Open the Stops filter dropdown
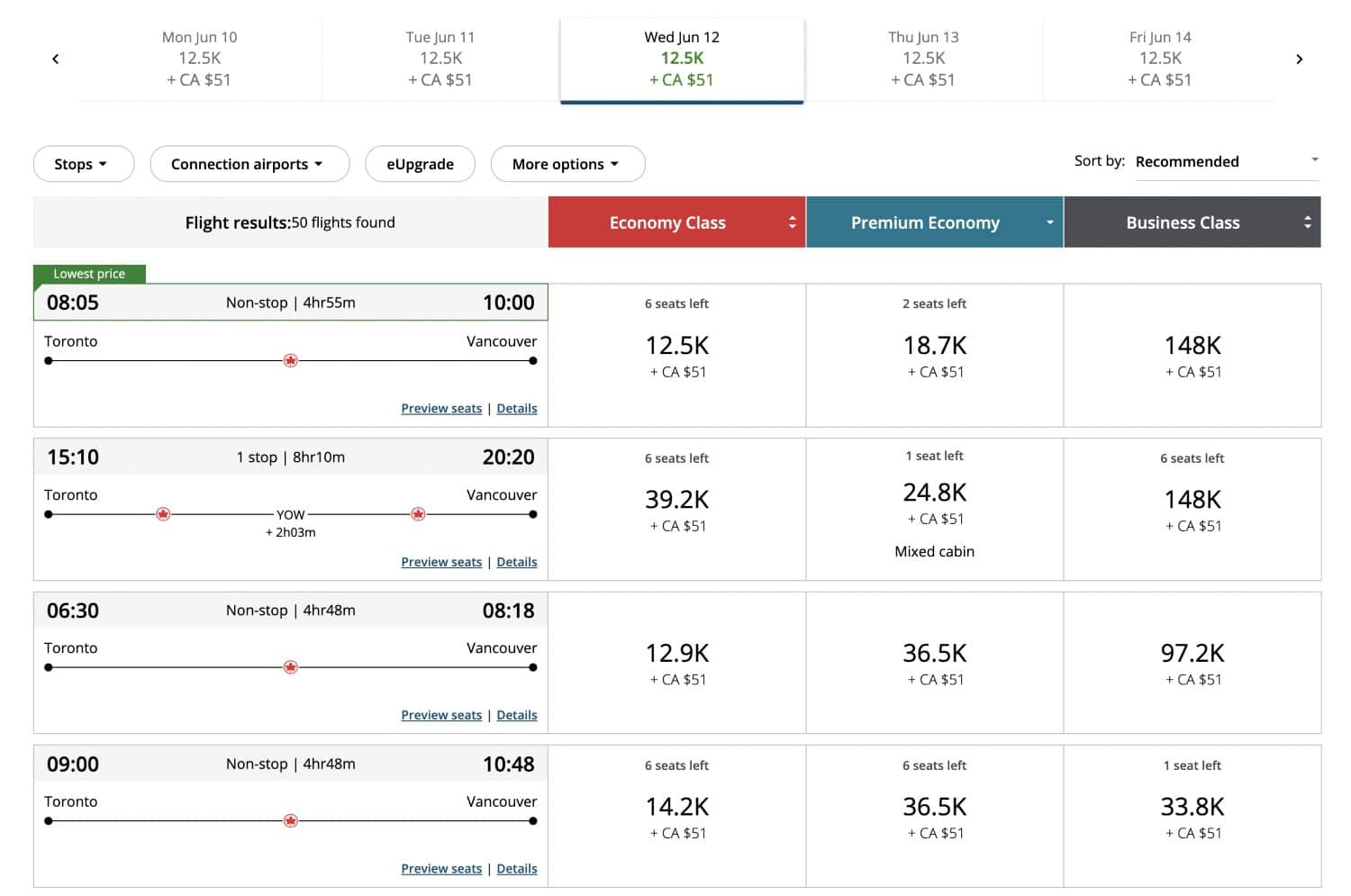The image size is (1351, 896). pyautogui.click(x=83, y=164)
